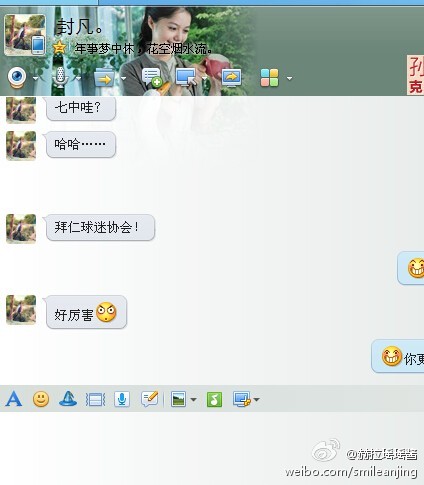
Task: Expand the video call options arrow
Action: click(x=36, y=79)
